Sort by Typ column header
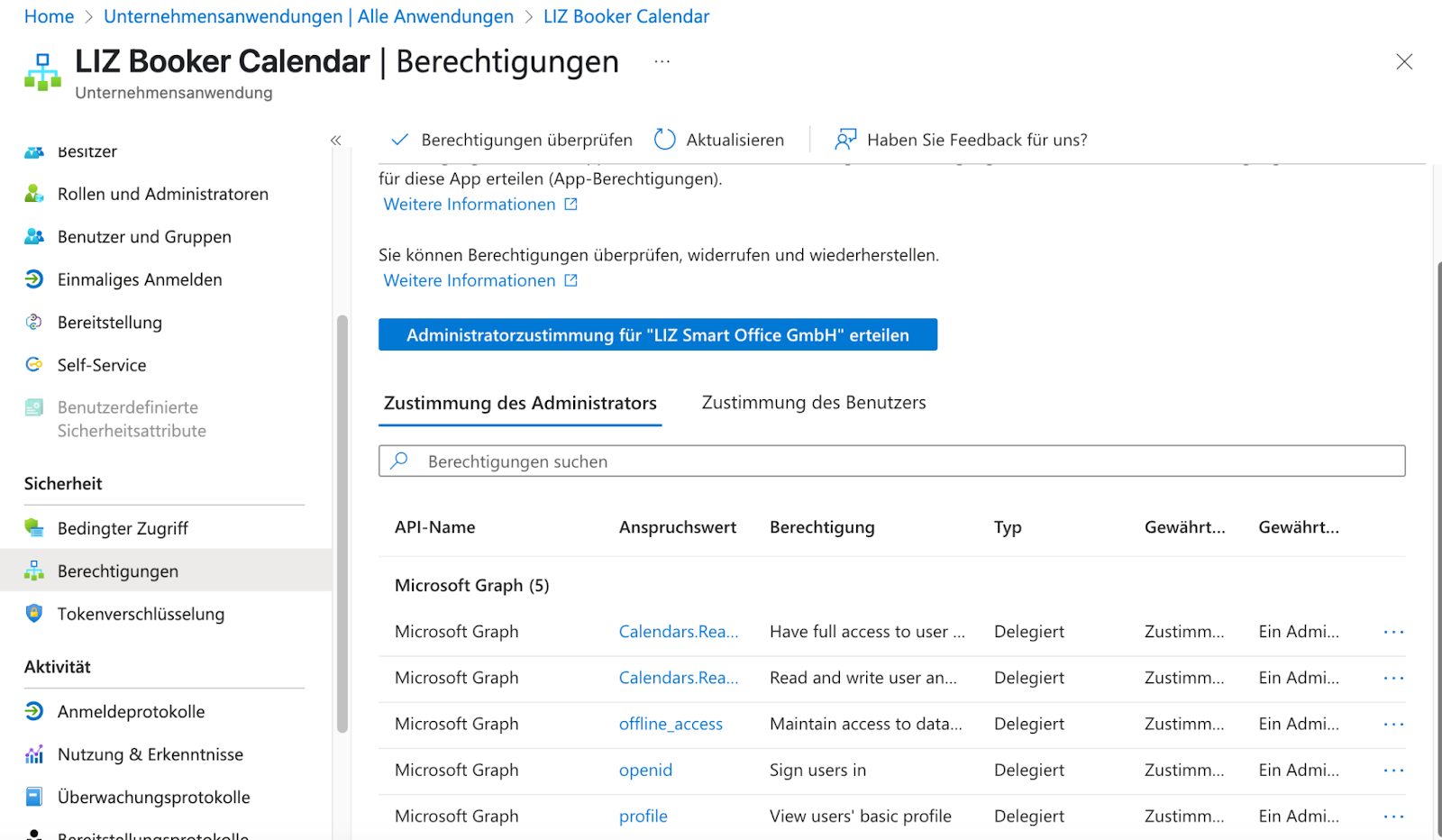The width and height of the screenshot is (1442, 840). [1008, 527]
